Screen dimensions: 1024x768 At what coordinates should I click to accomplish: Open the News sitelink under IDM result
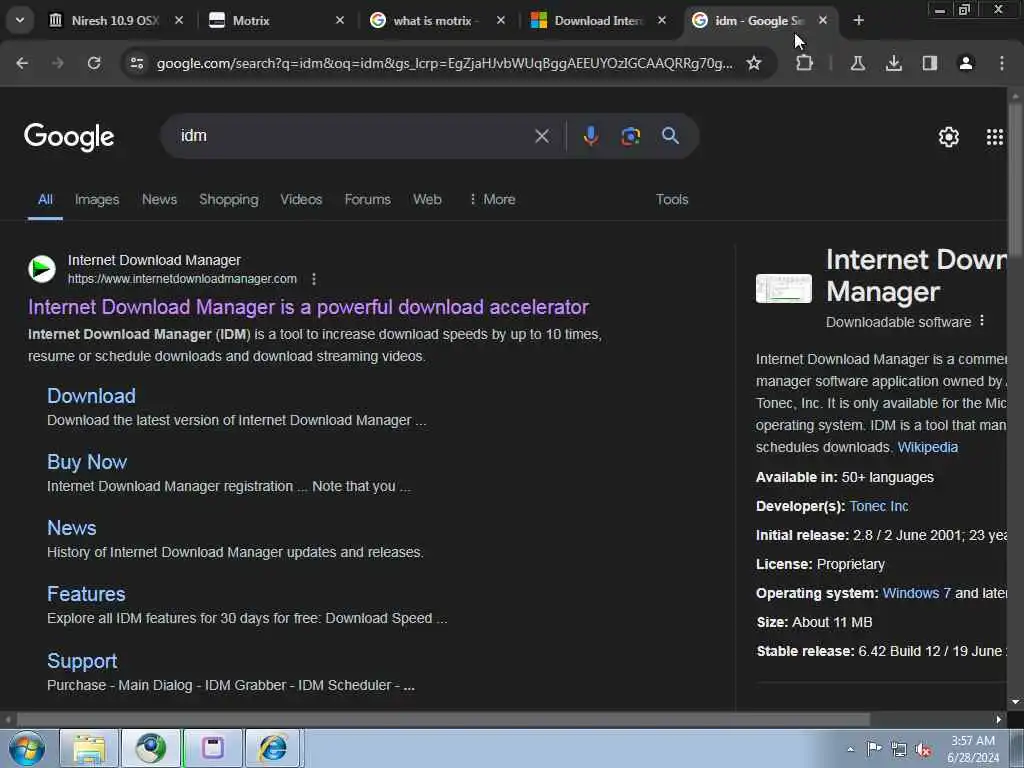click(72, 528)
